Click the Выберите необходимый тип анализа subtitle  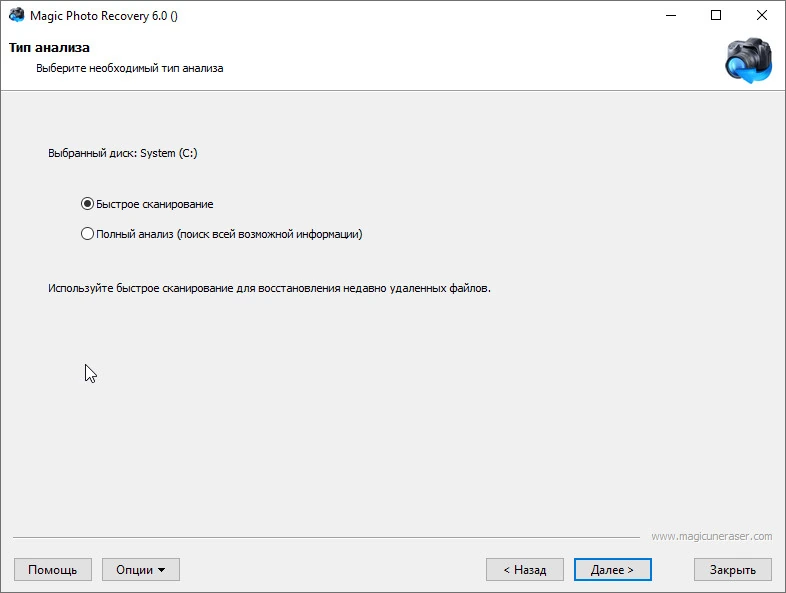(x=130, y=68)
